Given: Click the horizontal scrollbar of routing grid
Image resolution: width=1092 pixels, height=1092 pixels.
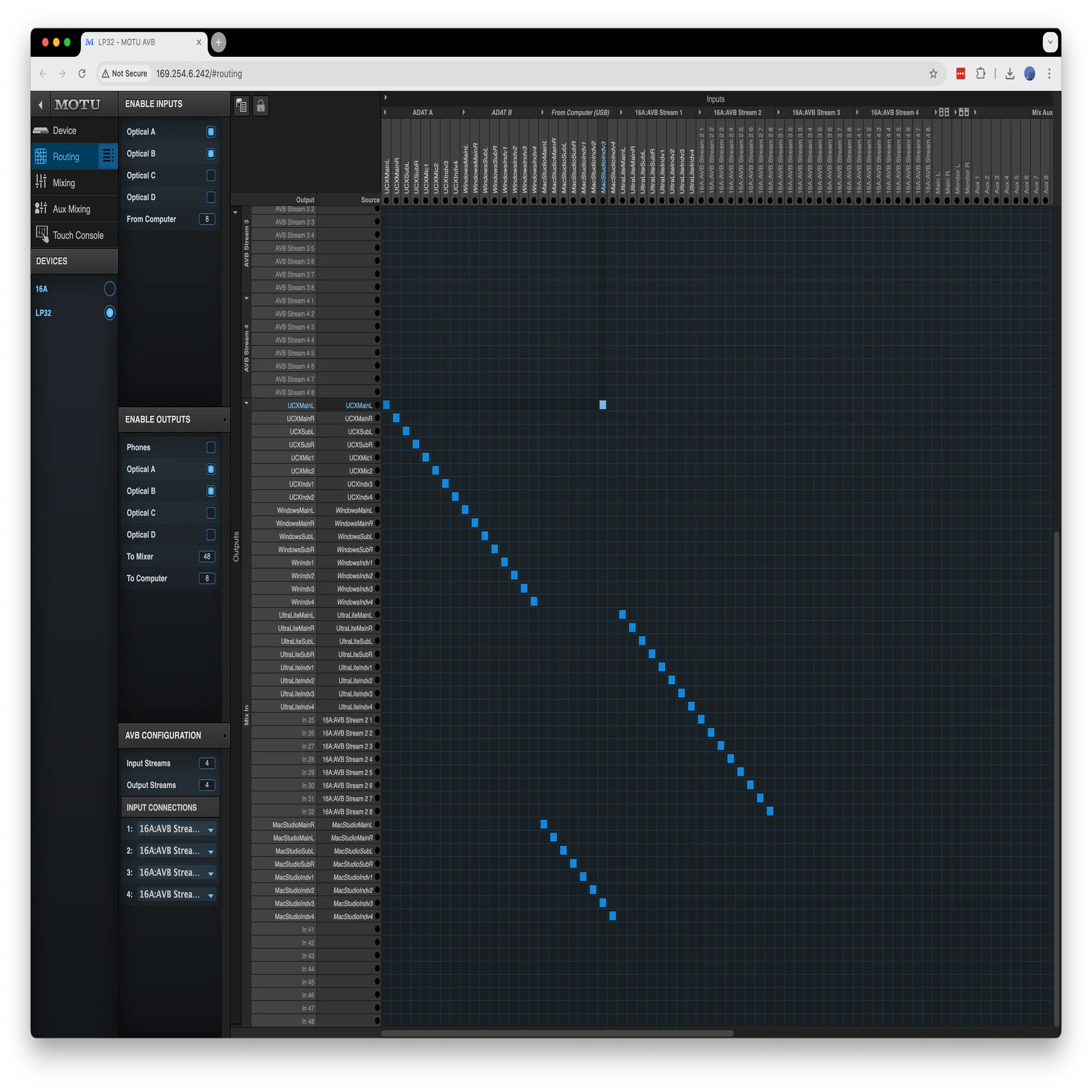Looking at the screenshot, I should click(x=557, y=1033).
